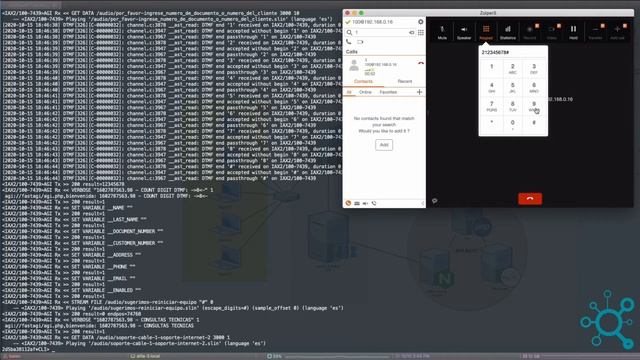Toggle the Speaker button in call toolbar
The width and height of the screenshot is (640, 360).
click(x=464, y=32)
